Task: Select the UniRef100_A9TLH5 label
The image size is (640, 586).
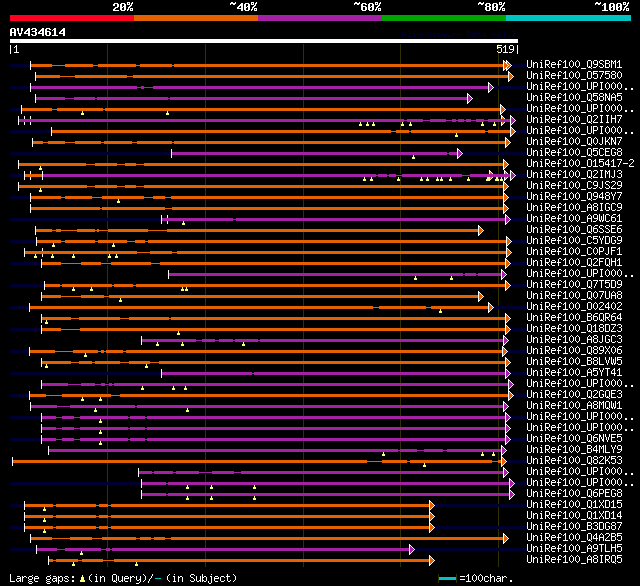Action: pyautogui.click(x=574, y=549)
